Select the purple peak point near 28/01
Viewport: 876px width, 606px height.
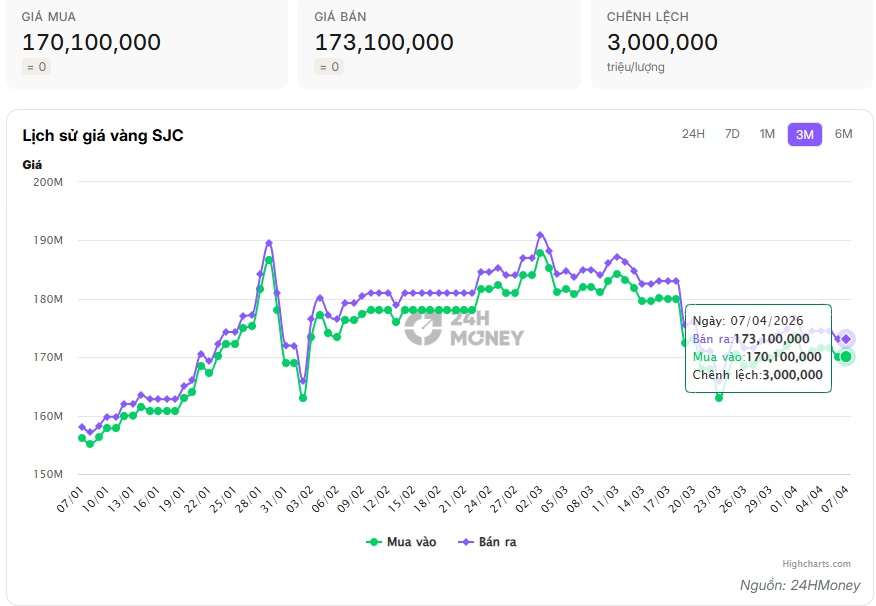click(269, 243)
